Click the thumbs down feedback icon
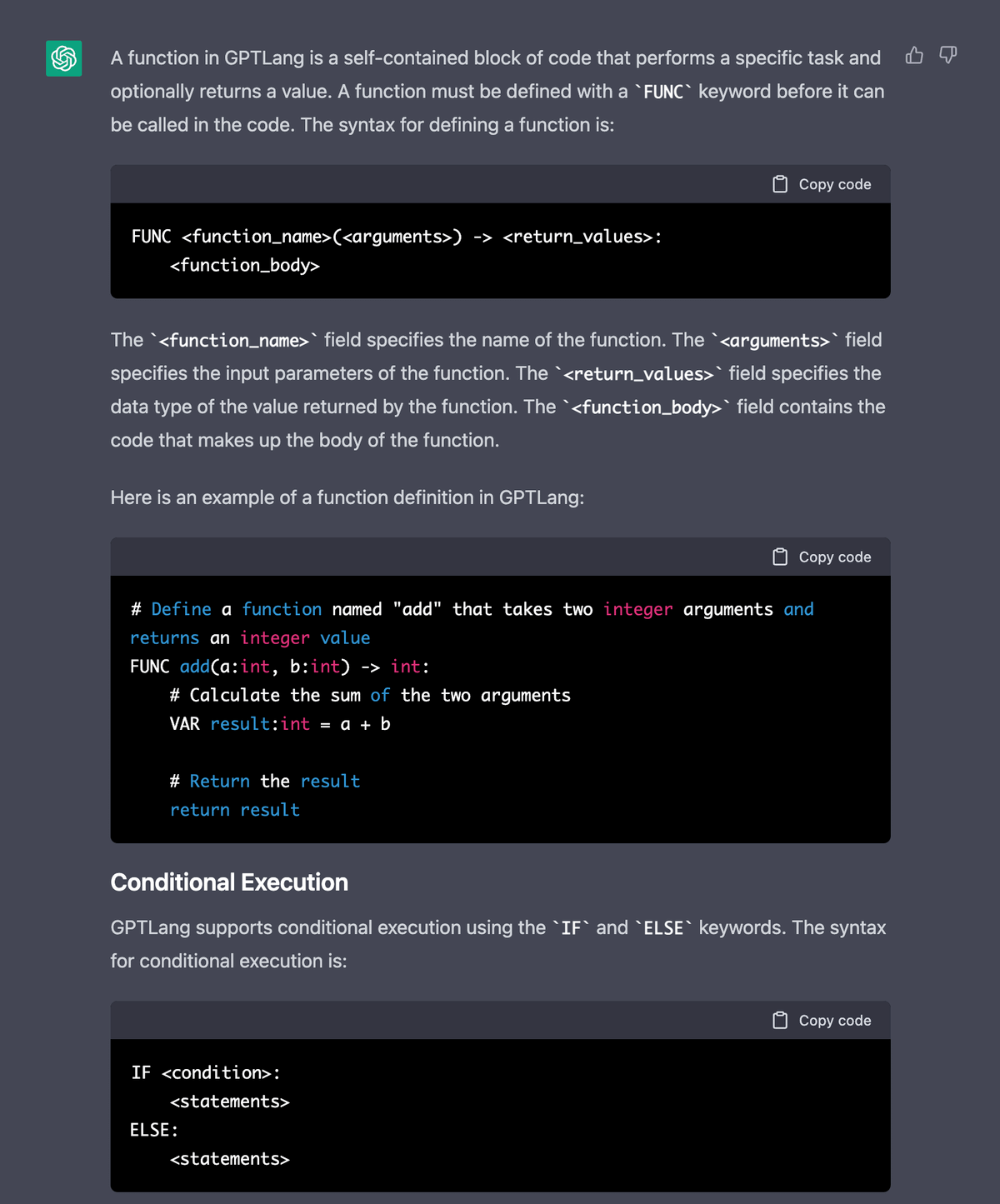This screenshot has height=1204, width=1000. click(947, 56)
